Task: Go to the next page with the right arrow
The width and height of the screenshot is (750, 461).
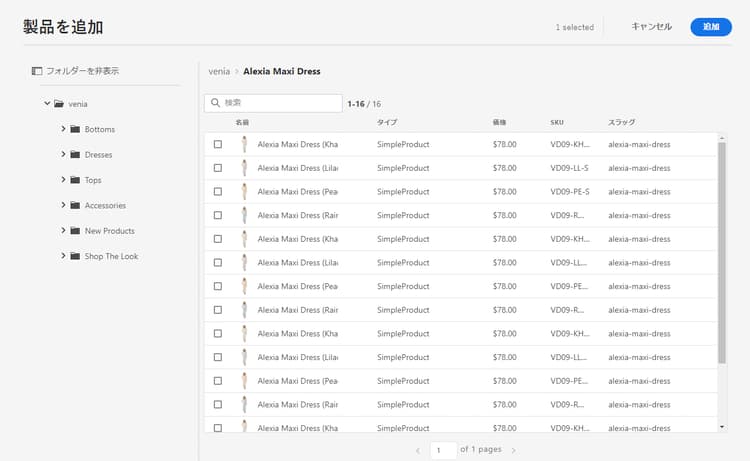Action: click(x=514, y=450)
